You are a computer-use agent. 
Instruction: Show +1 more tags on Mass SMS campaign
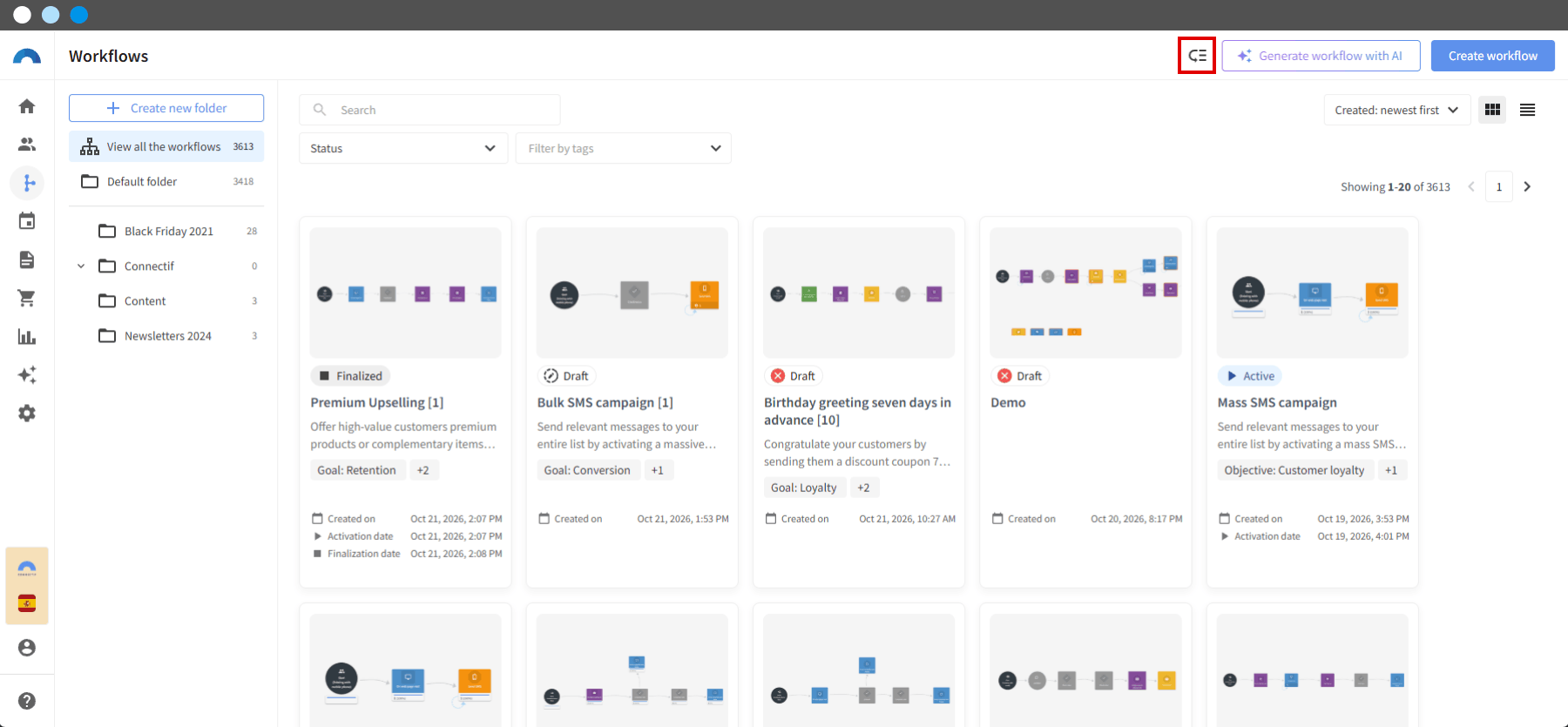[x=1391, y=470]
